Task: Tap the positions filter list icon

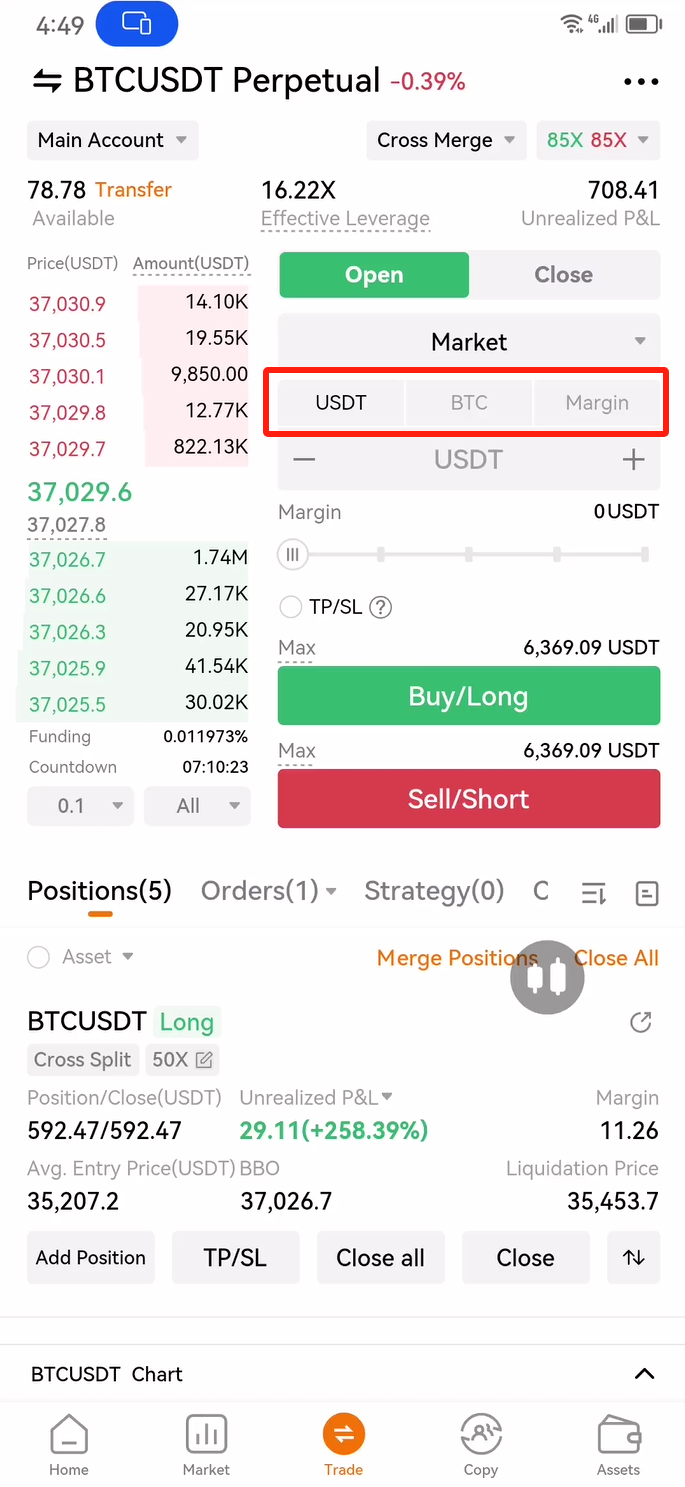Action: (593, 893)
